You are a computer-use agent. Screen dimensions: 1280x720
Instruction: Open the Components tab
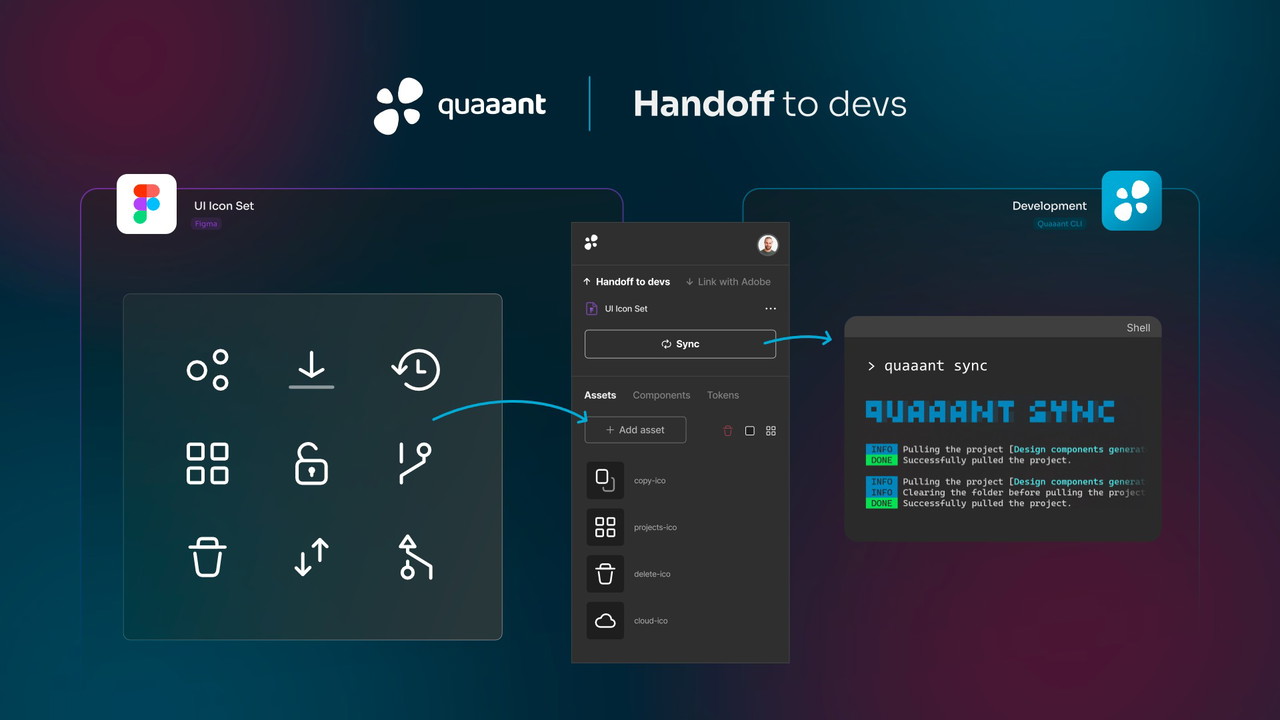(661, 395)
